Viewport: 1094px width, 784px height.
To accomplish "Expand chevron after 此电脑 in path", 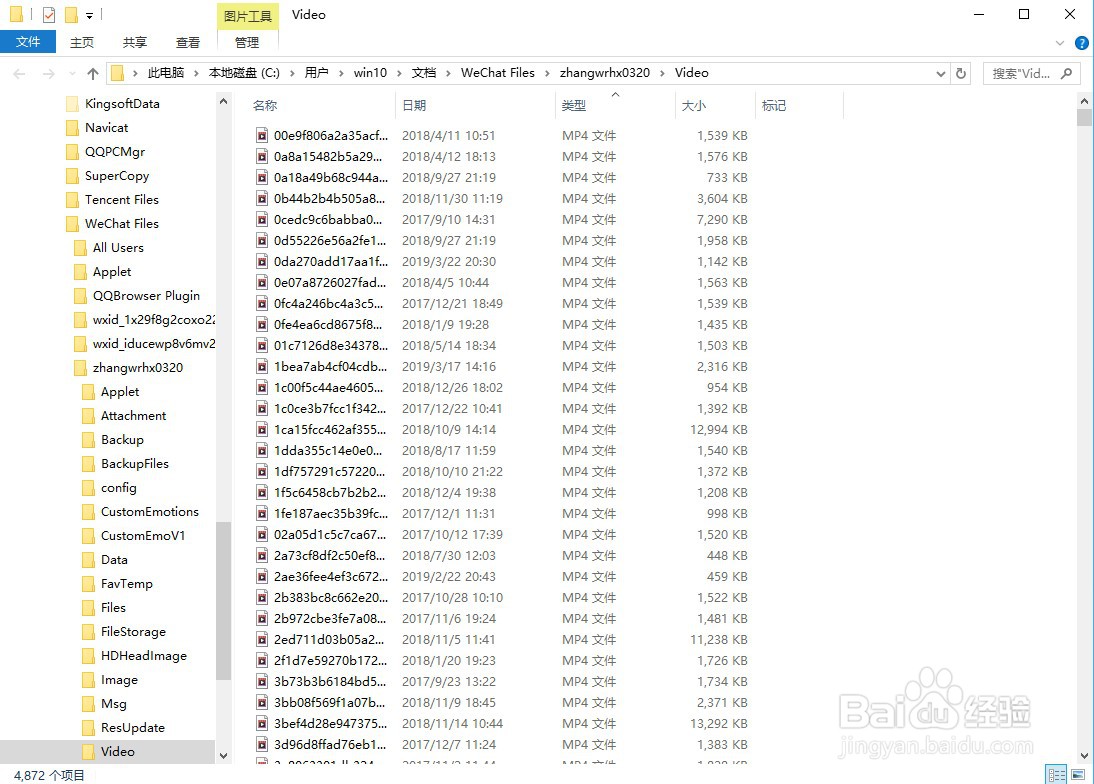I will pyautogui.click(x=196, y=73).
